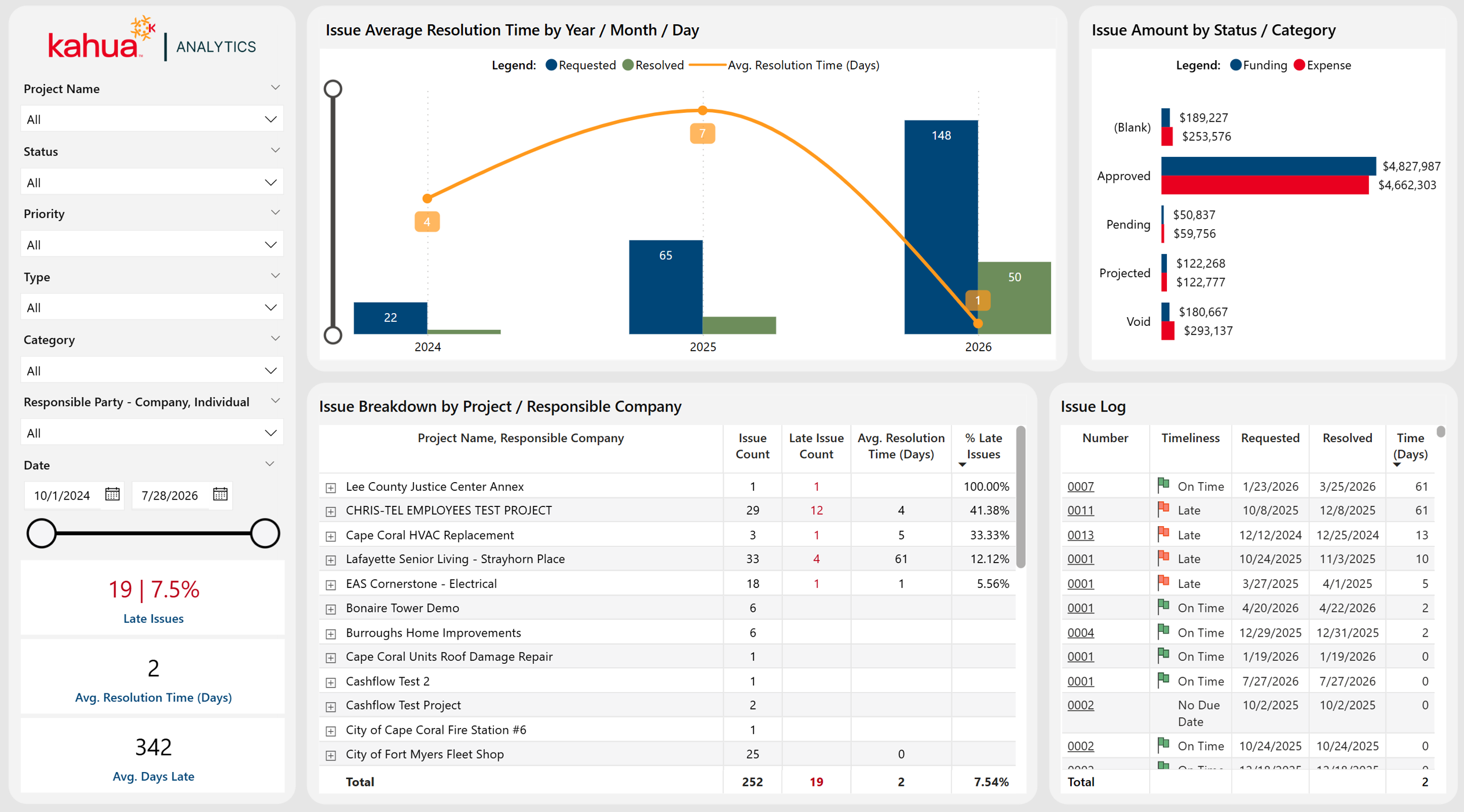Click the green flag for issue 0007

coord(1163,485)
